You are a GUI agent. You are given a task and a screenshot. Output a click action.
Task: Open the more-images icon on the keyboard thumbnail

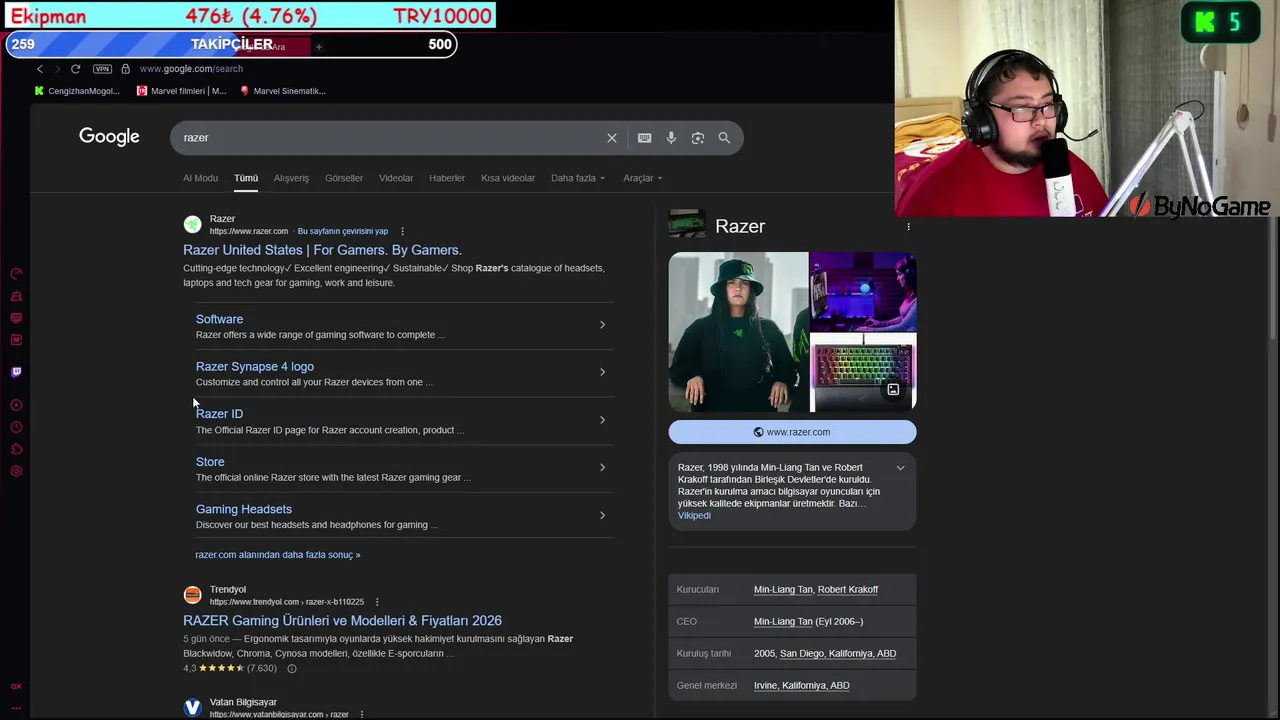(x=893, y=390)
